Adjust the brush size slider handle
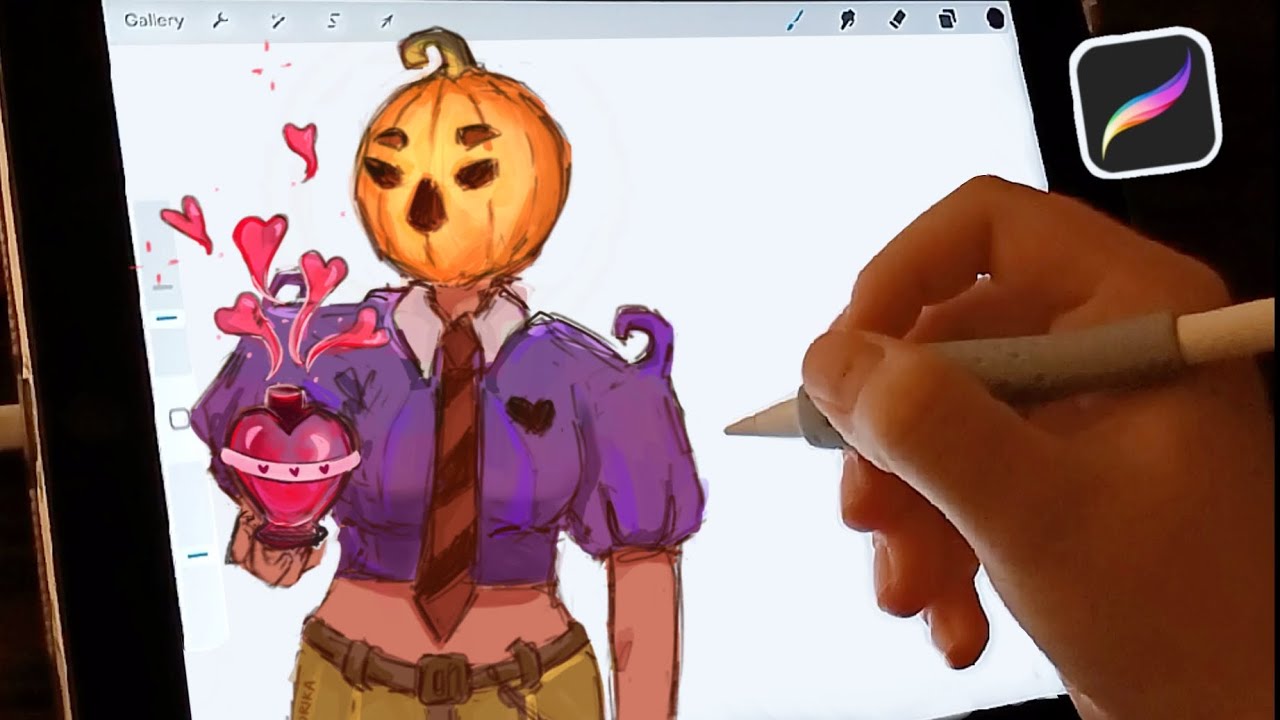The height and width of the screenshot is (720, 1280). (167, 319)
